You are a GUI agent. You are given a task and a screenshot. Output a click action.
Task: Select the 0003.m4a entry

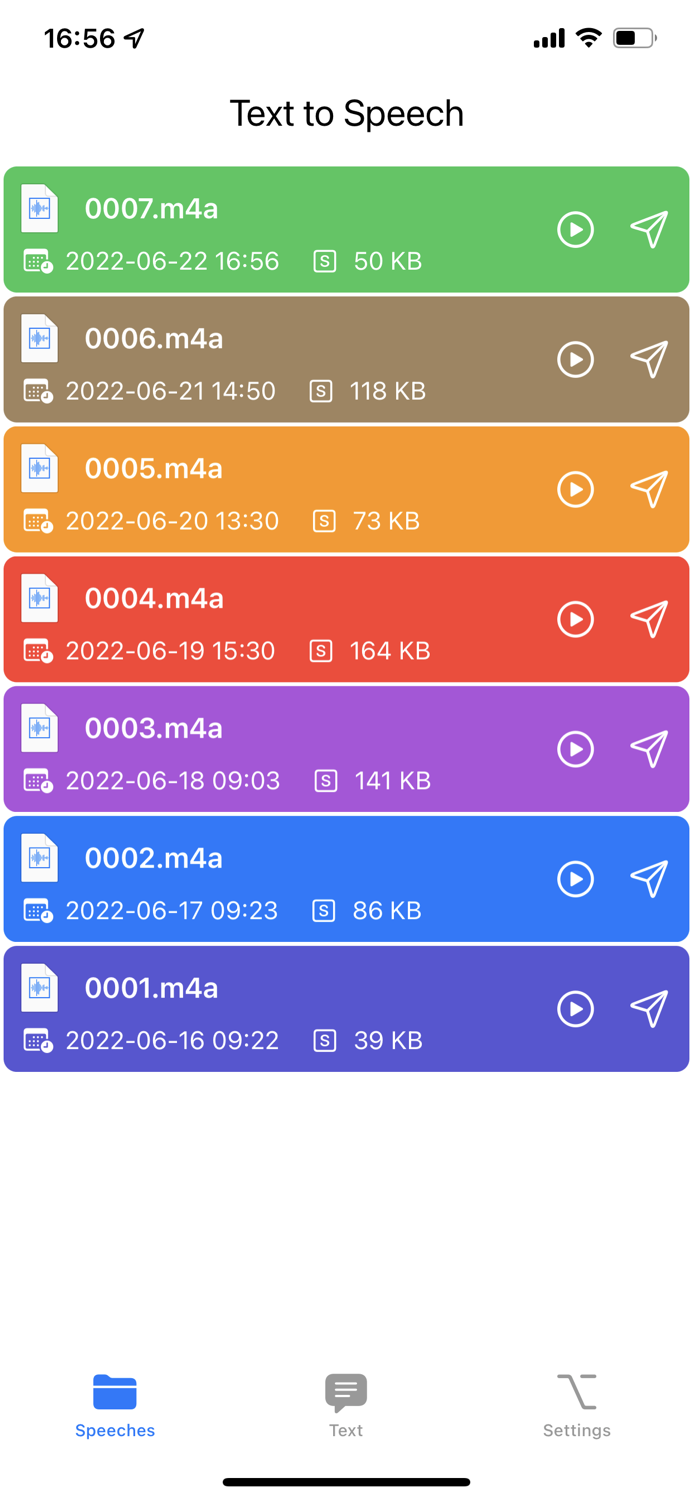pyautogui.click(x=300, y=748)
